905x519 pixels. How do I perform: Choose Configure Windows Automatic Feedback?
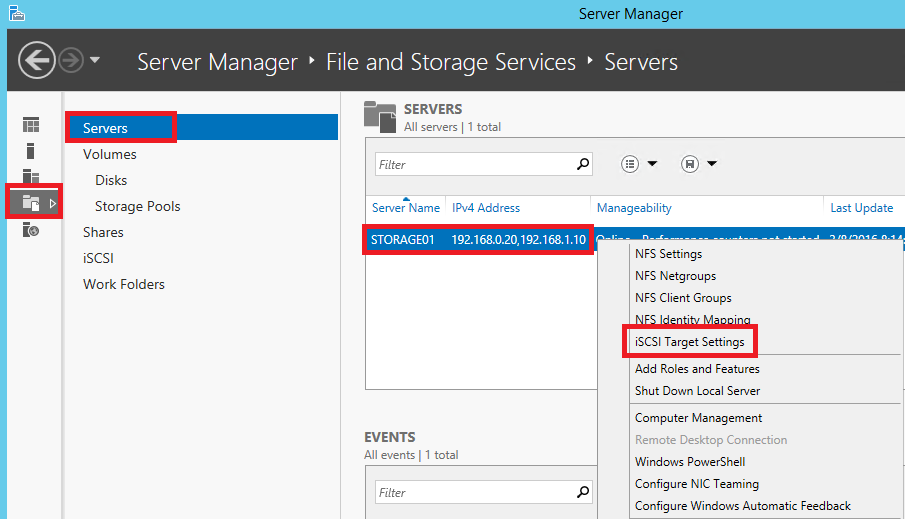click(x=742, y=506)
